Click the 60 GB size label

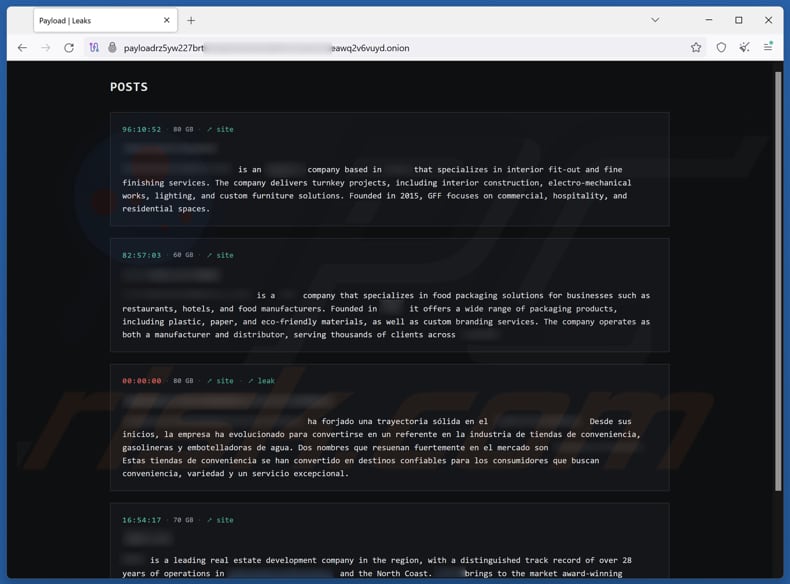pos(183,255)
